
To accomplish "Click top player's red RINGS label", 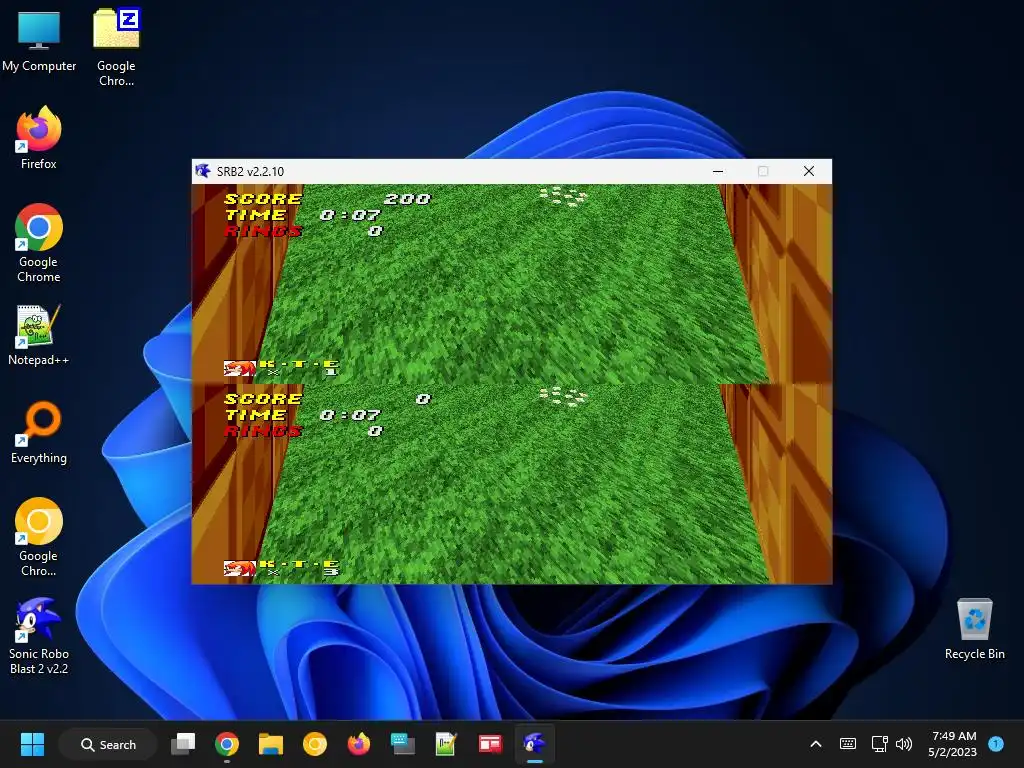I will (x=263, y=231).
